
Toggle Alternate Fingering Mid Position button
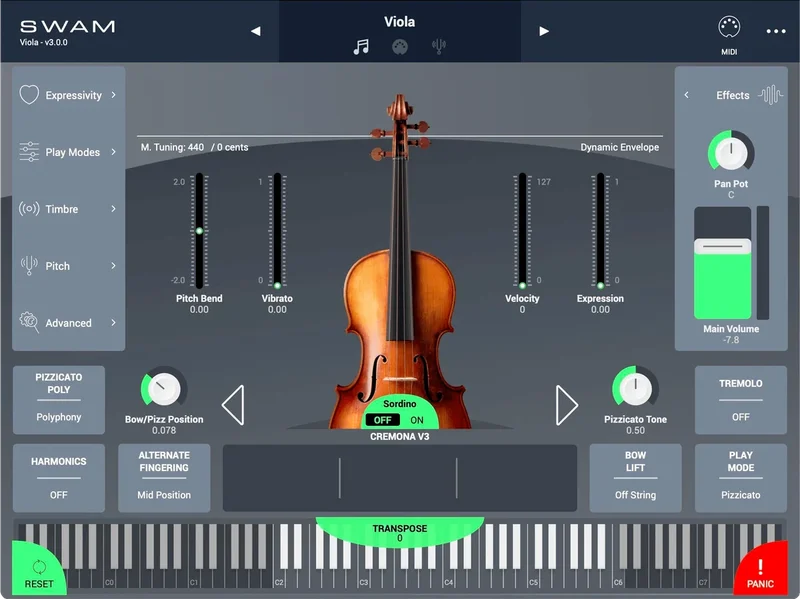[x=164, y=478]
